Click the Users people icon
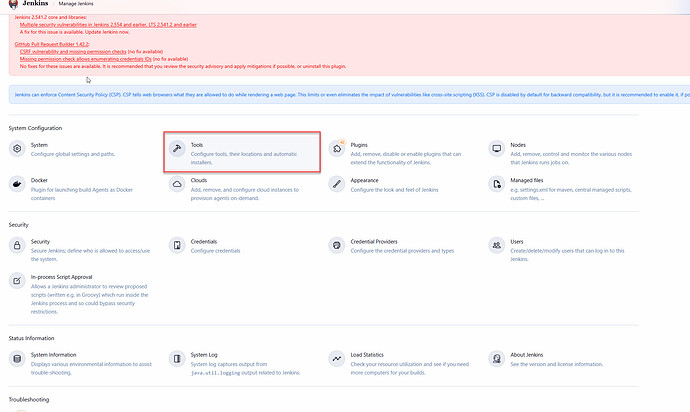Image resolution: width=690 pixels, height=412 pixels. coord(496,245)
